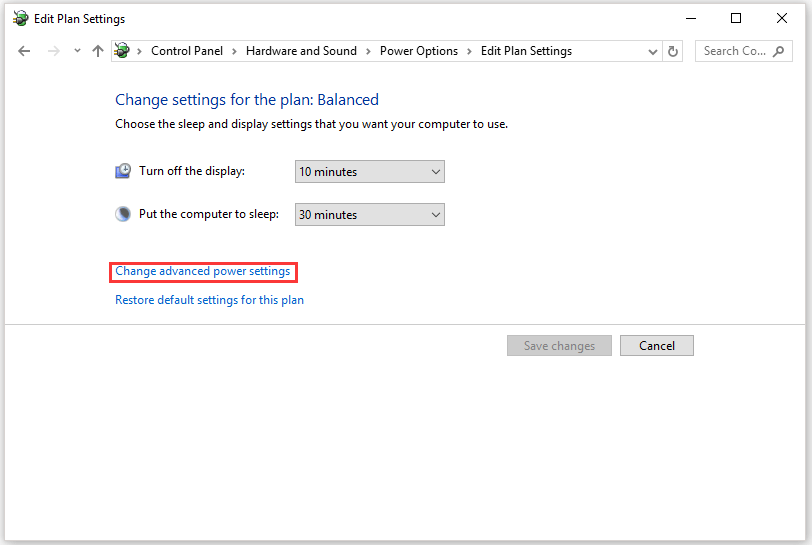Open the Put computer to sleep dropdown
812x545 pixels.
369,215
